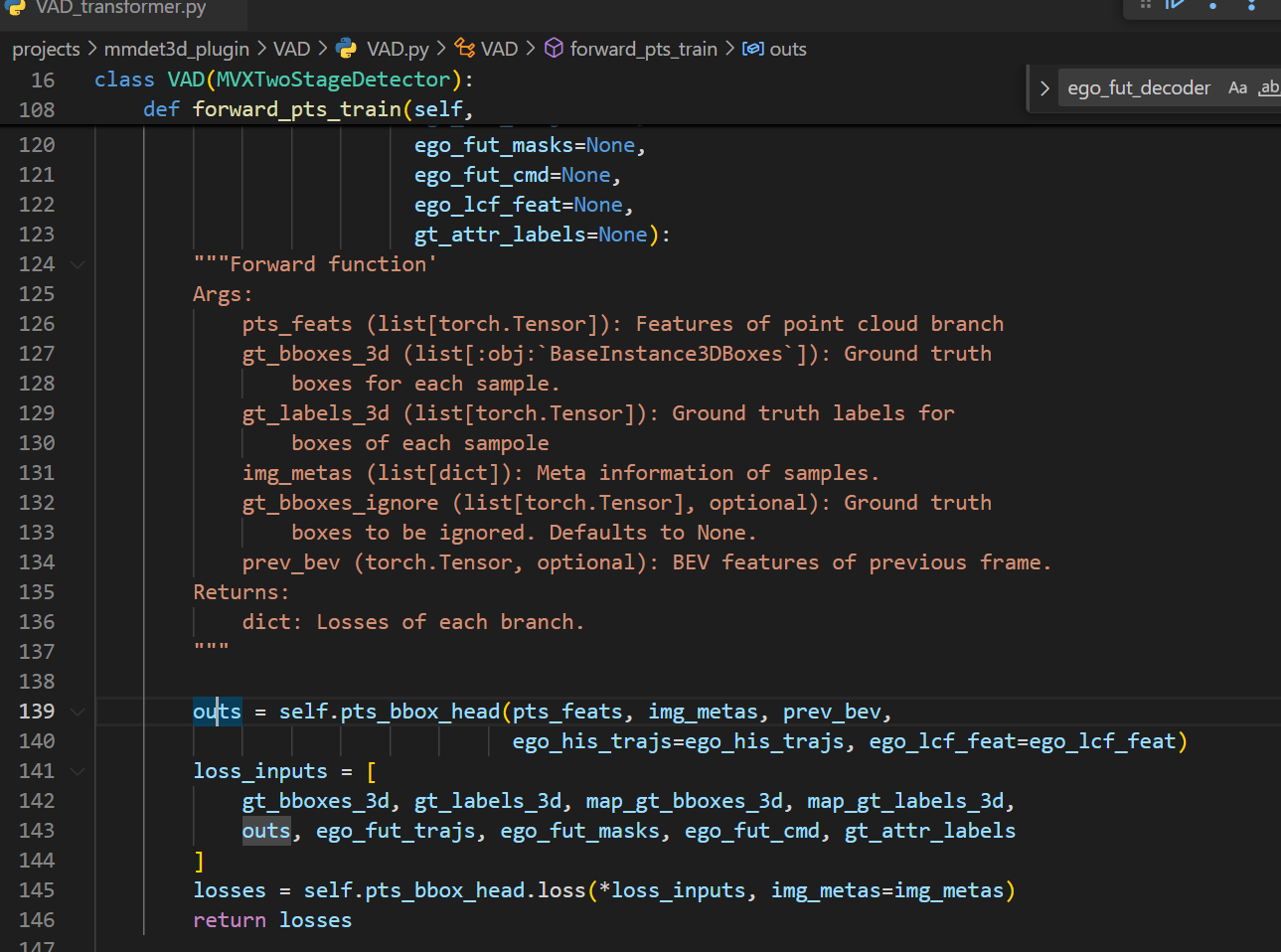The image size is (1281, 952).
Task: Click the ego_fut_decoder search input field
Action: (1138, 88)
